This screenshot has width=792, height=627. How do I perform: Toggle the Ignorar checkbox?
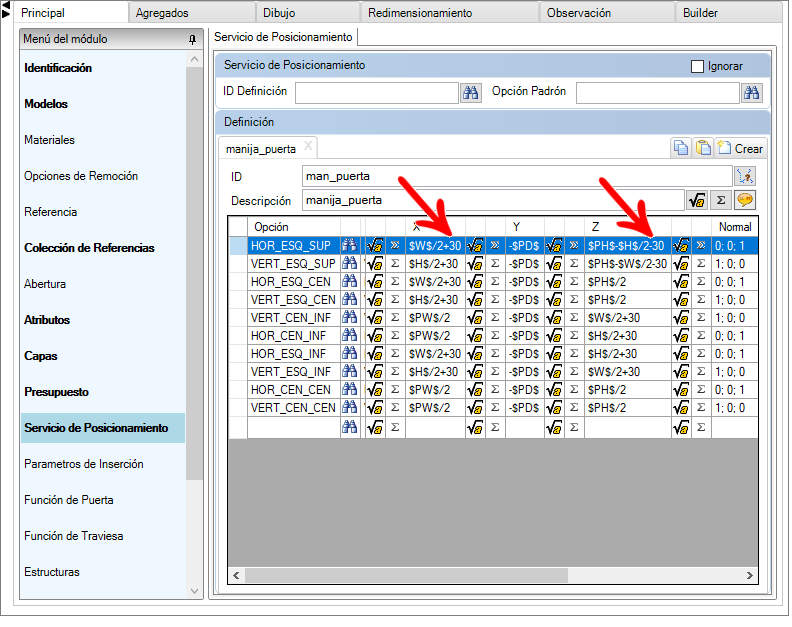[x=697, y=66]
